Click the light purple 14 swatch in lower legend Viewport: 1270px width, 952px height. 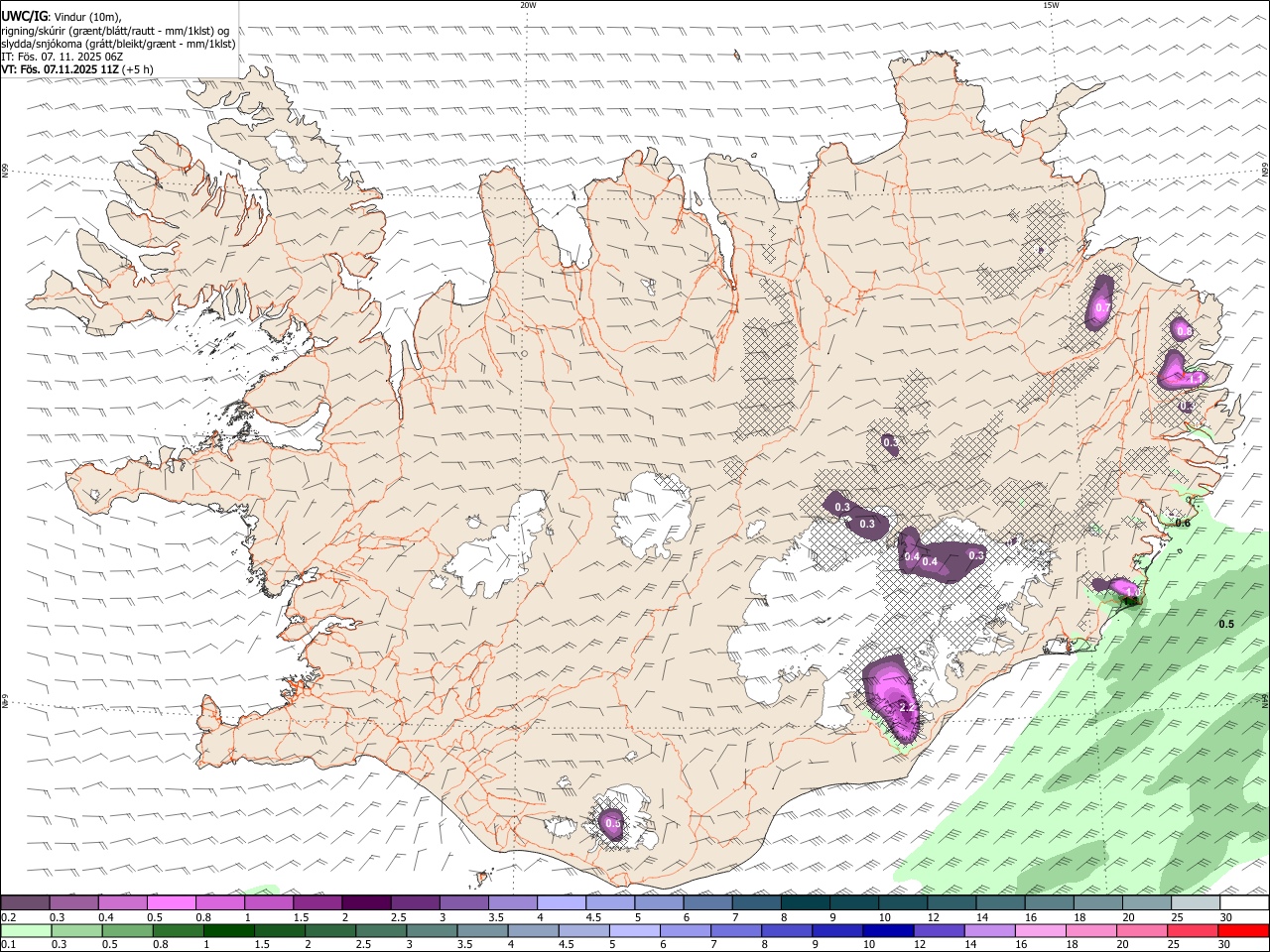(x=988, y=931)
